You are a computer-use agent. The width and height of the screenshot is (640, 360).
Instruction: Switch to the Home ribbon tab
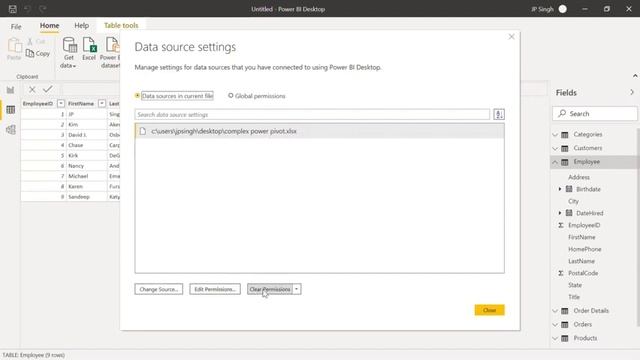point(49,26)
